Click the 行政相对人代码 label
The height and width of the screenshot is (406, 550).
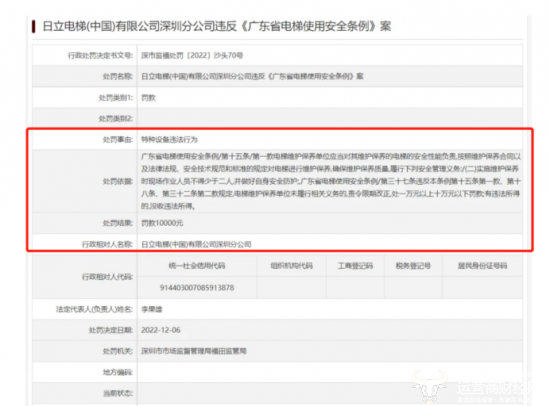(x=107, y=277)
